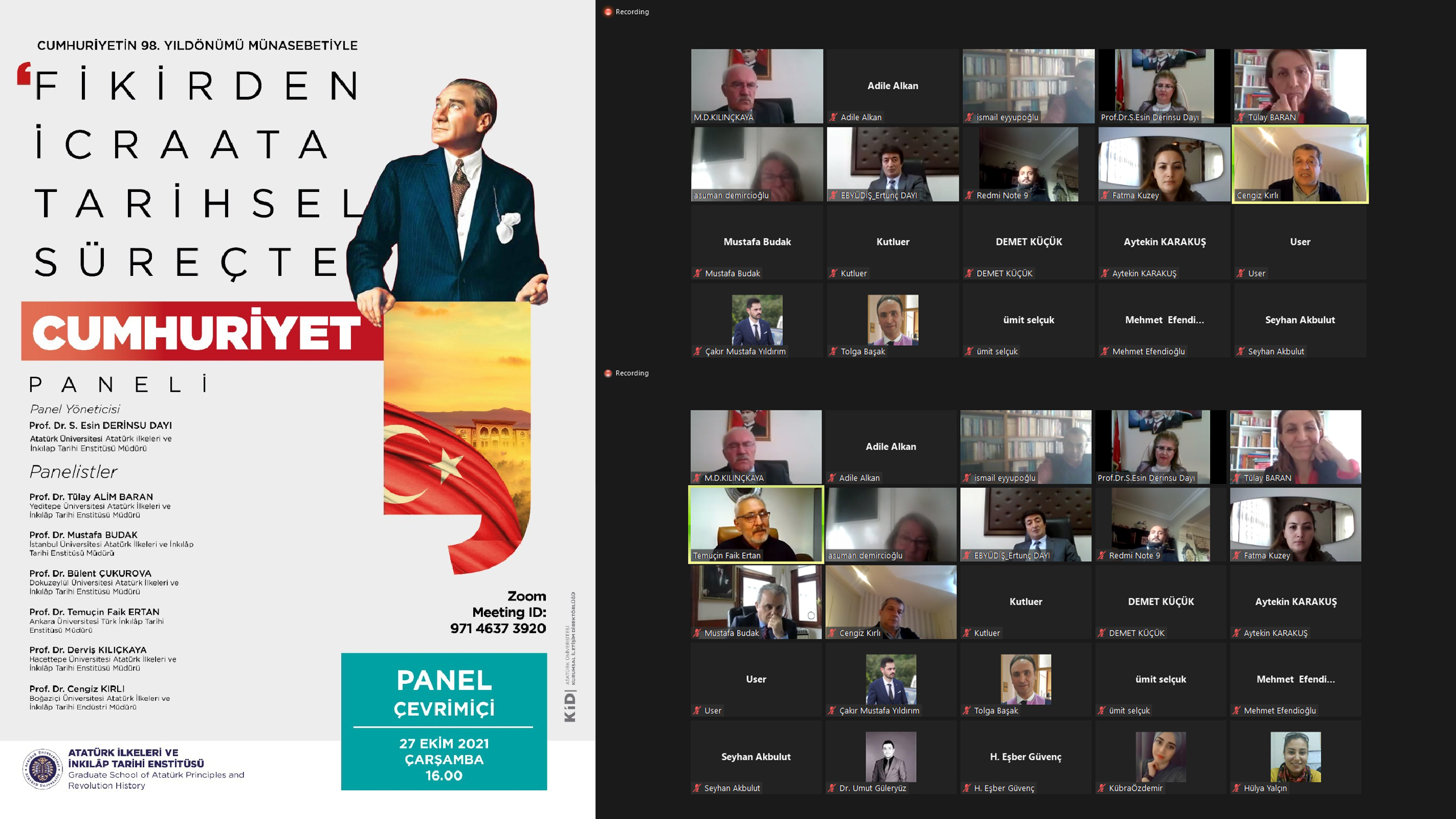
Task: Click the Atatürk University circular logo
Action: [x=42, y=769]
